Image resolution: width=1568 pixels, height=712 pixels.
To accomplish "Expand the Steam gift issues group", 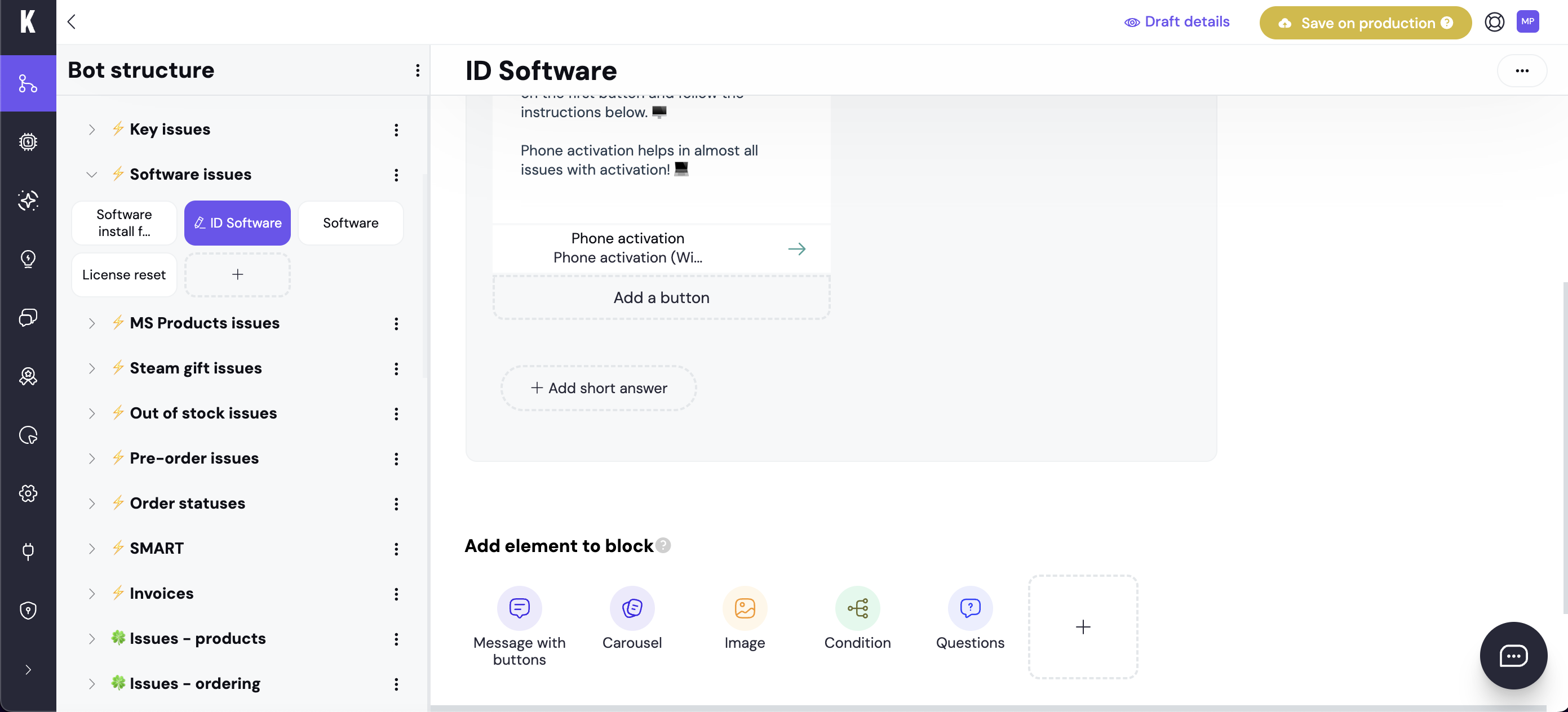I will [91, 368].
